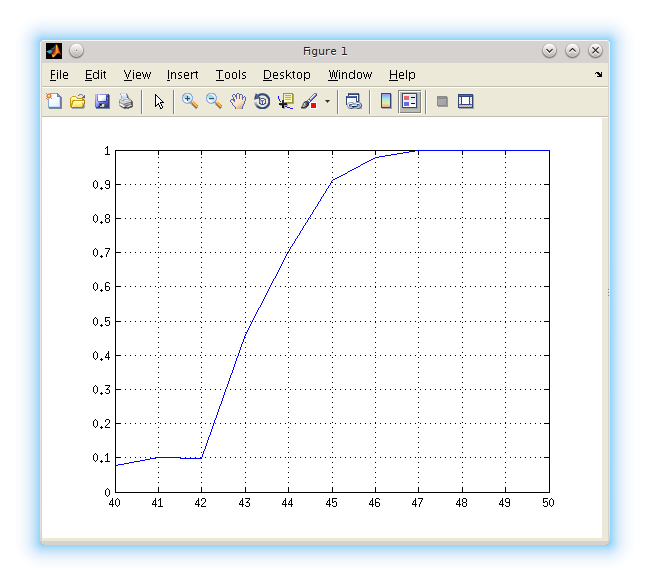Select the Edit Plot arrow tool
Image resolution: width=650 pixels, height=585 pixels.
[x=159, y=101]
